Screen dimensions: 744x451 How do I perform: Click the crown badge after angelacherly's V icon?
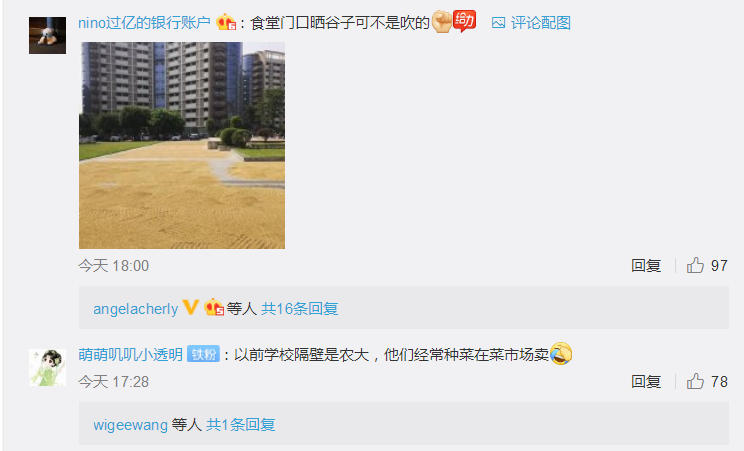(214, 307)
